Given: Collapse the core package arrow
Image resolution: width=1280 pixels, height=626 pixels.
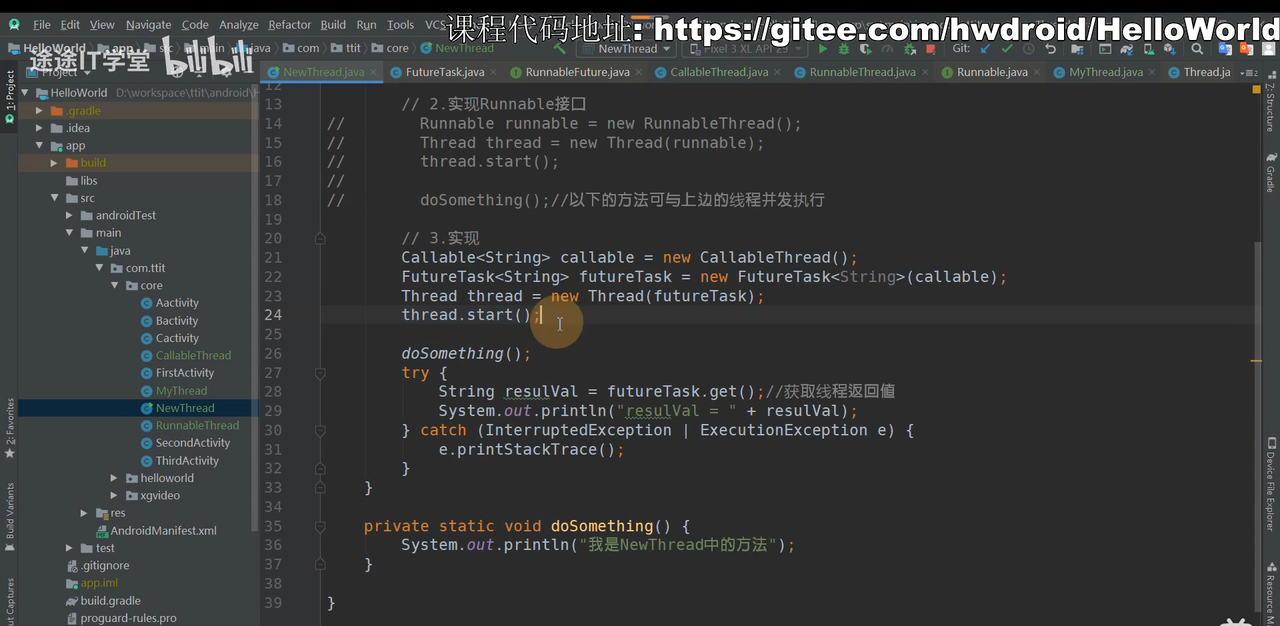Looking at the screenshot, I should (x=115, y=286).
